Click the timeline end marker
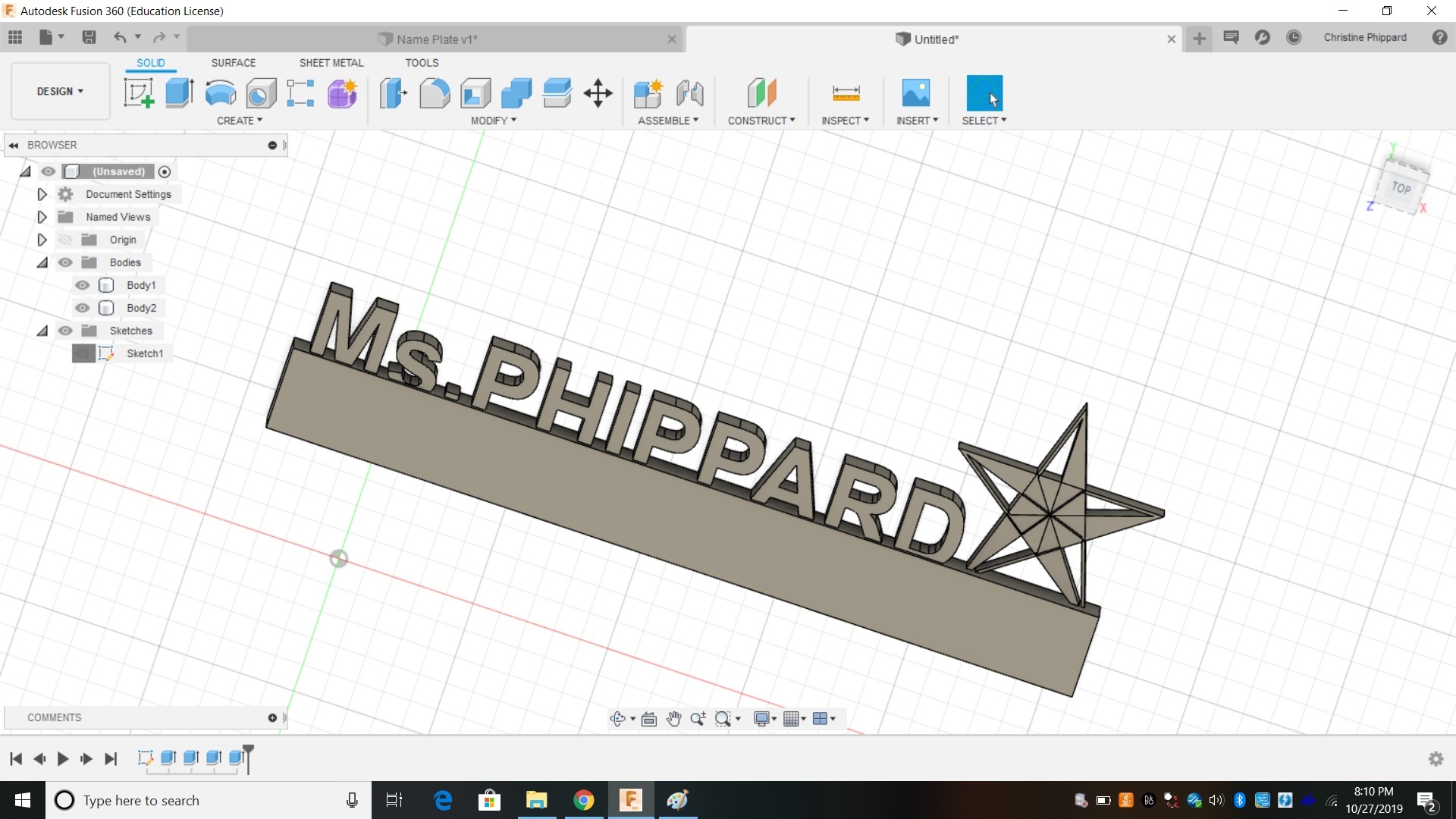 [248, 758]
